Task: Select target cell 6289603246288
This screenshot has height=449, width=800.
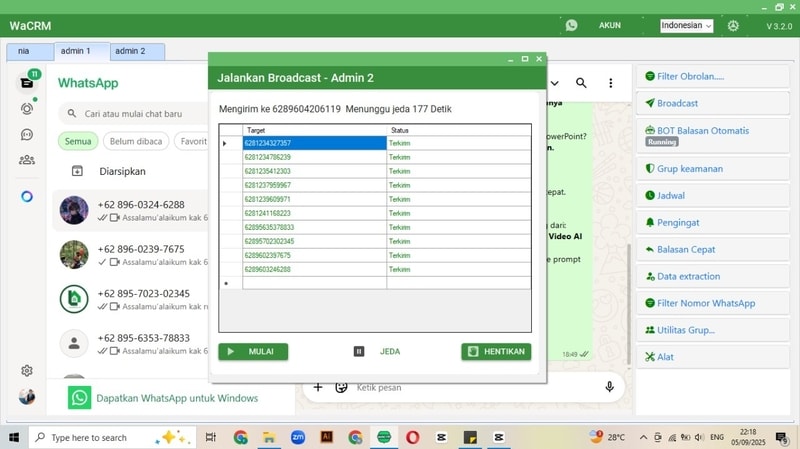Action: coord(314,269)
